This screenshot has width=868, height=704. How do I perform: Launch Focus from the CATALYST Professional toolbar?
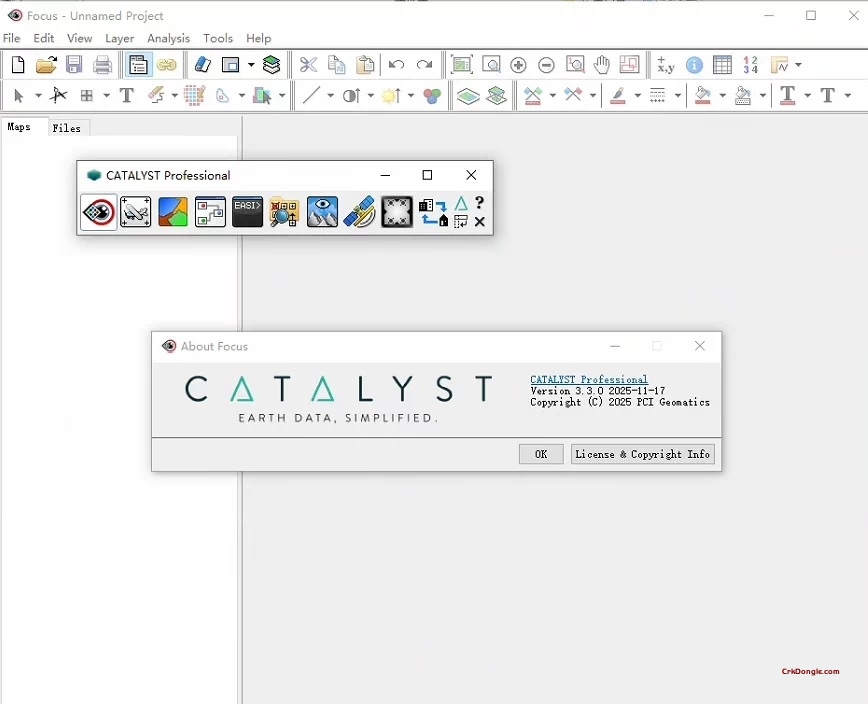click(99, 212)
